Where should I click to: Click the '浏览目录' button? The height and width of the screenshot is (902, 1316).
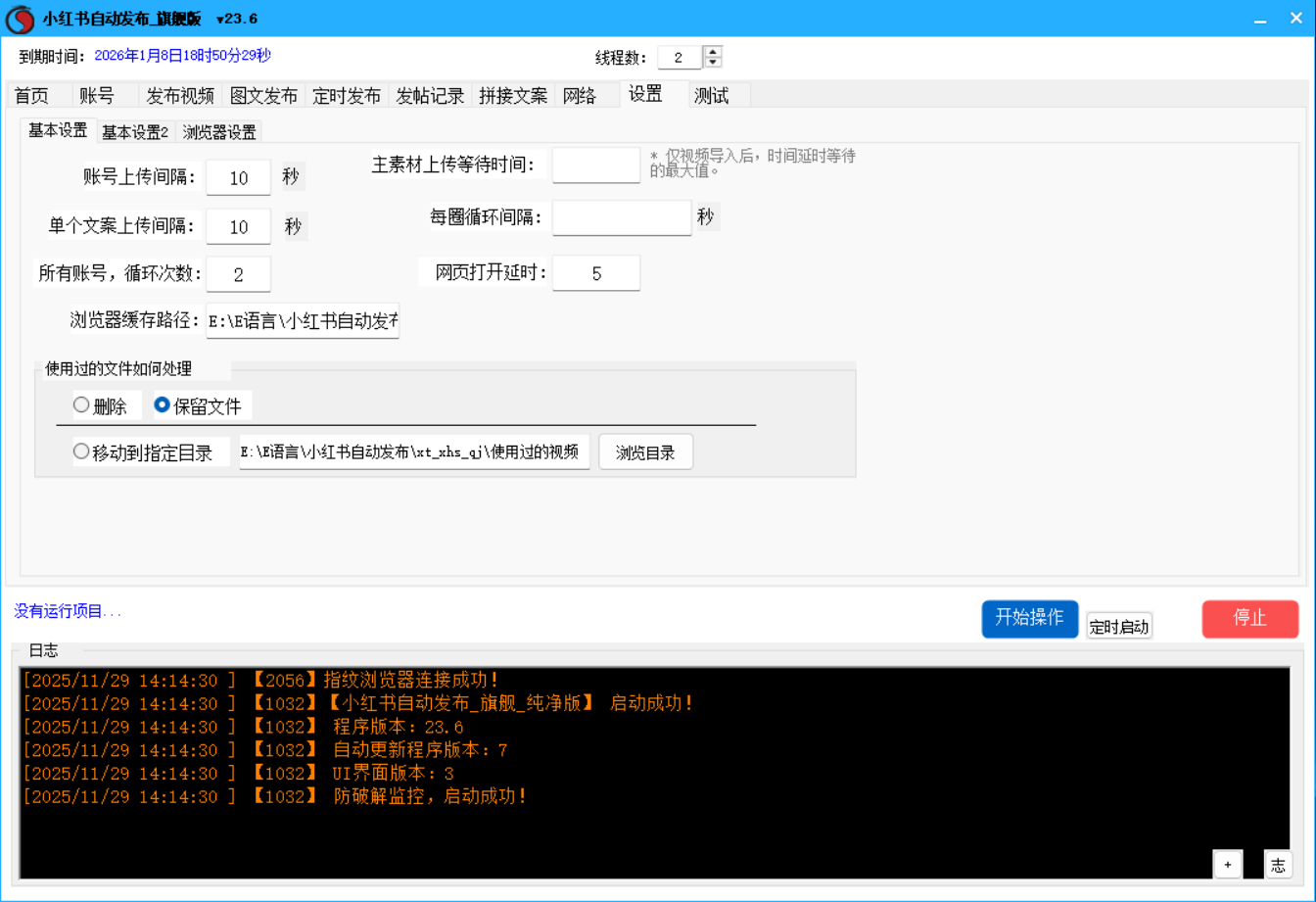pos(645,452)
